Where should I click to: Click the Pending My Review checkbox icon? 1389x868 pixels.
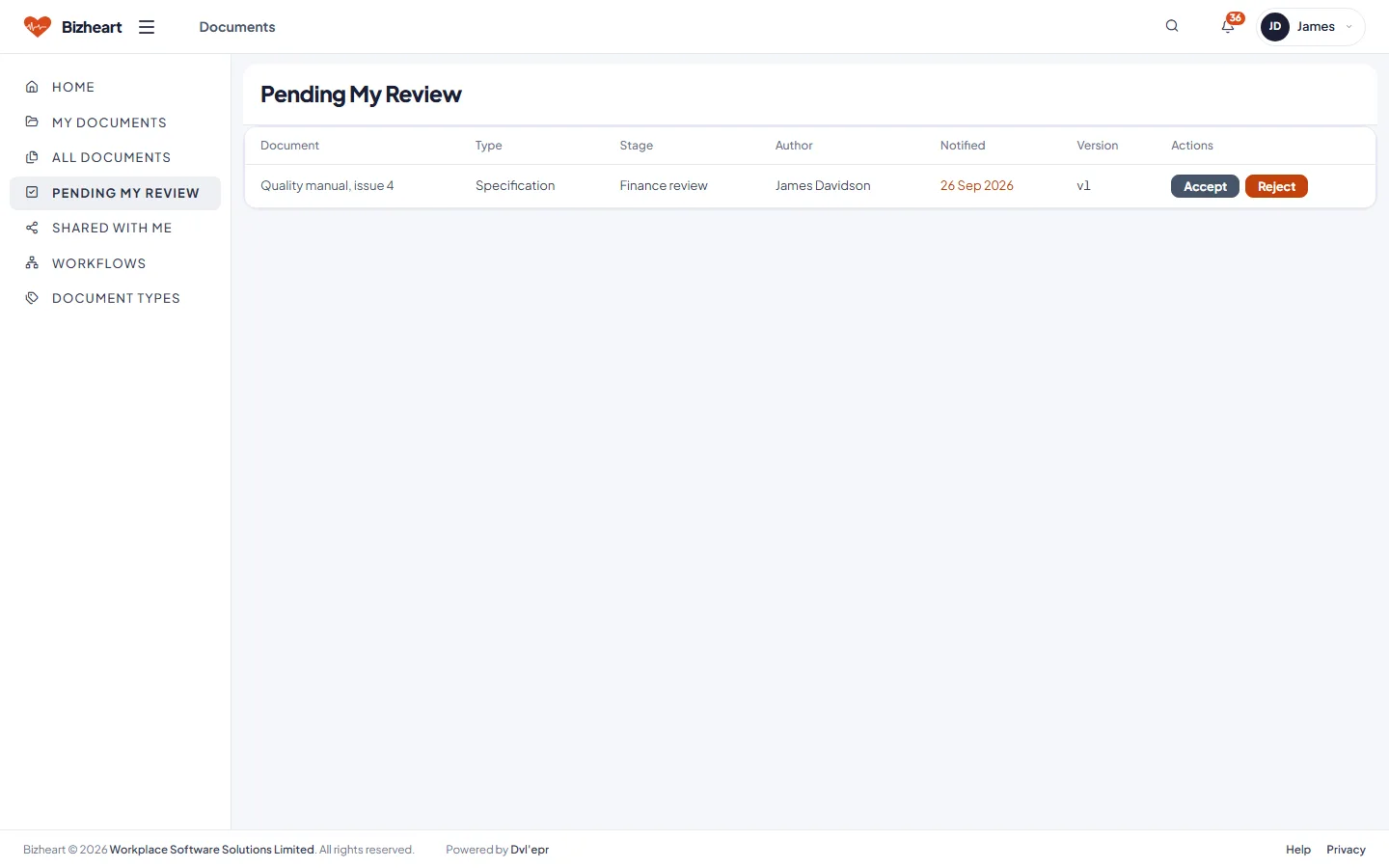point(32,193)
